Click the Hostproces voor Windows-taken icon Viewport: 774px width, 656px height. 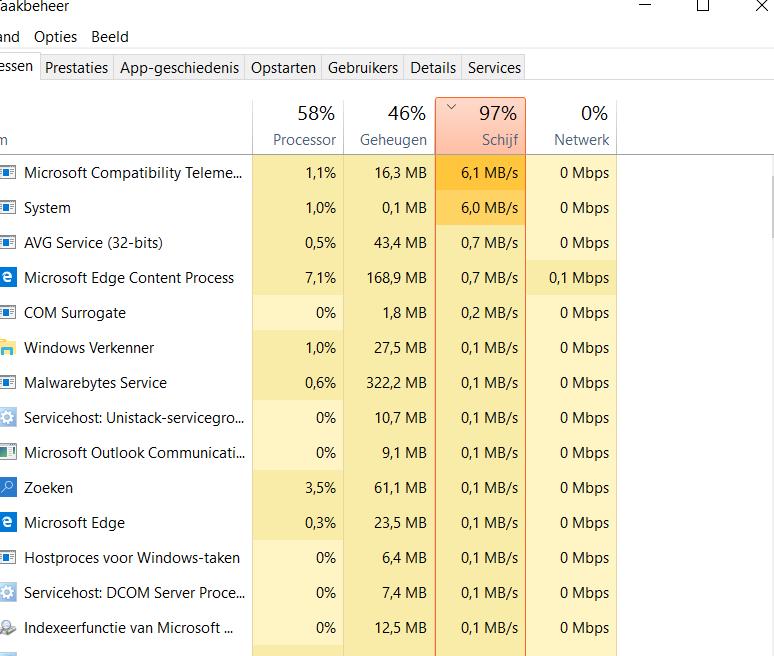point(8,558)
